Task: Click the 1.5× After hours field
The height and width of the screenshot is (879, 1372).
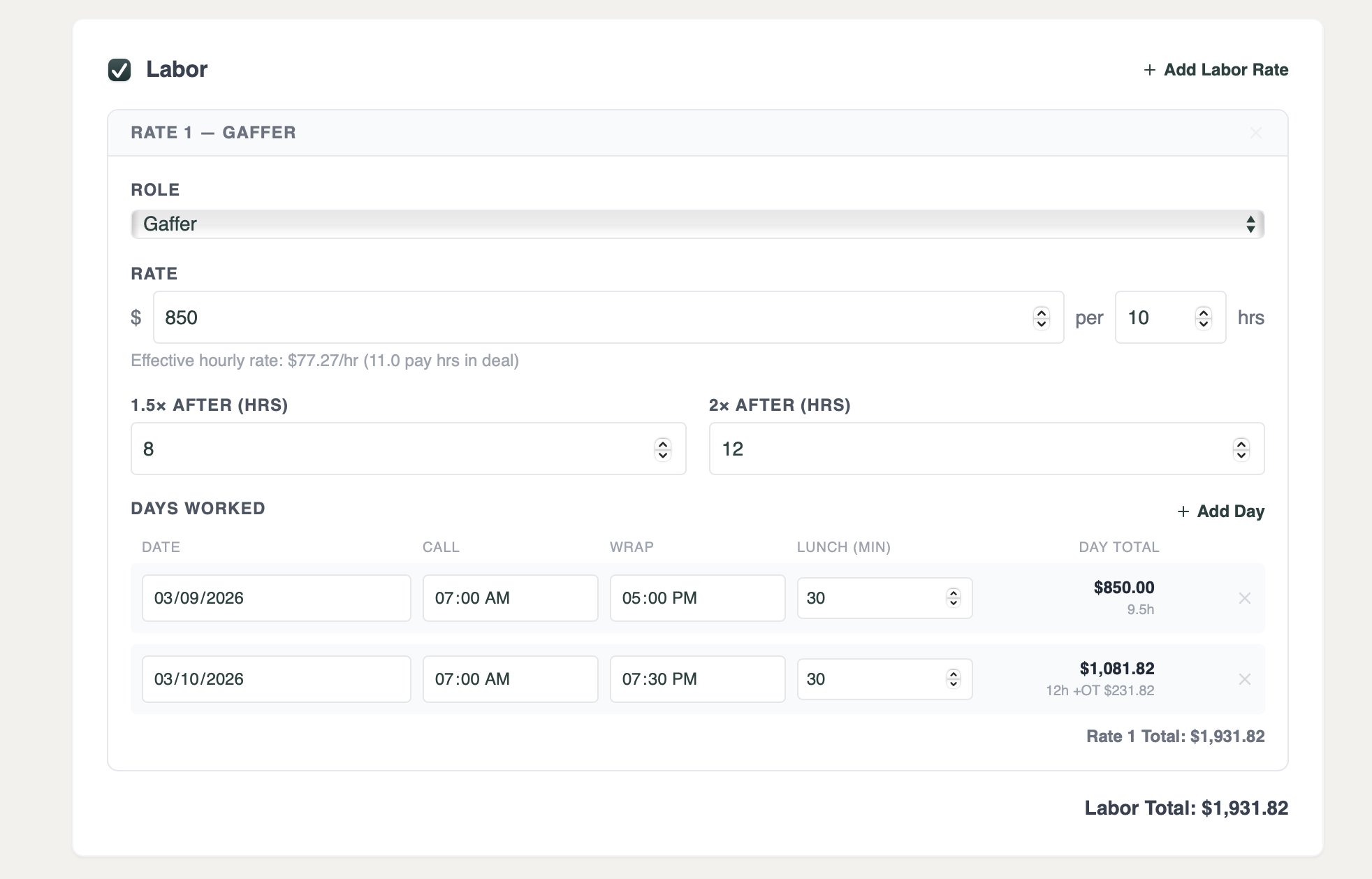Action: coord(391,449)
